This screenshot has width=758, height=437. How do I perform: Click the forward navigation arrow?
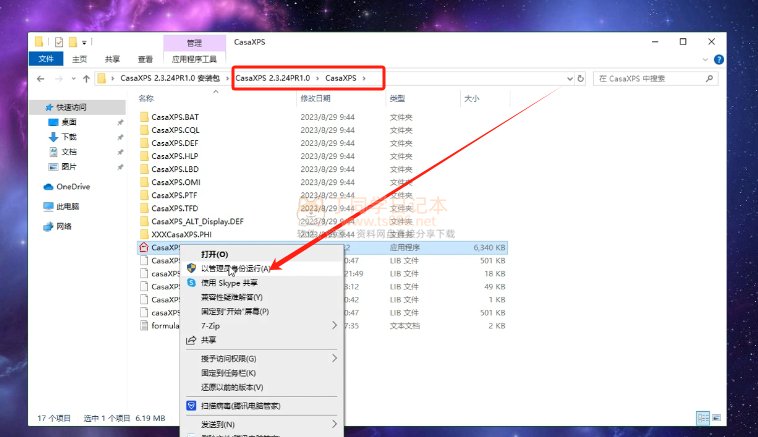[x=59, y=78]
